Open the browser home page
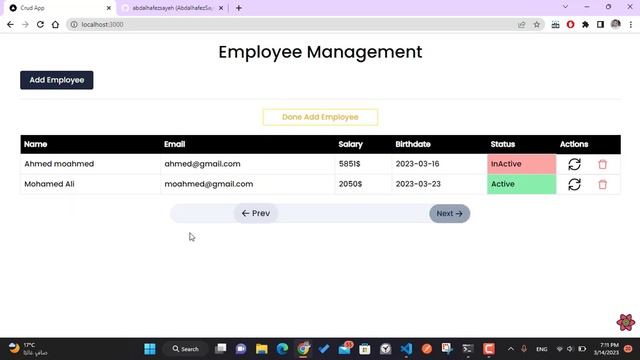Screen dimensions: 640x360 [55, 24]
